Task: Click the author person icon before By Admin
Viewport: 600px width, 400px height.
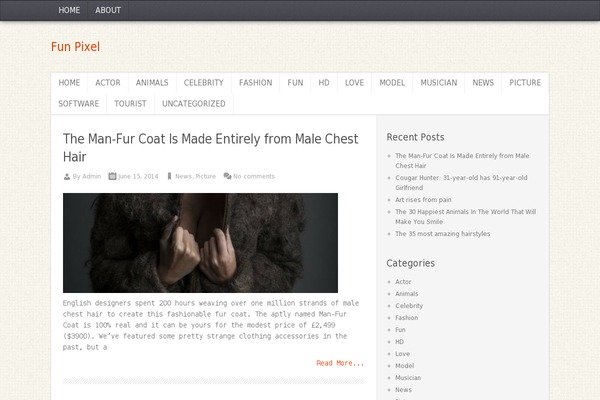Action: click(x=67, y=176)
